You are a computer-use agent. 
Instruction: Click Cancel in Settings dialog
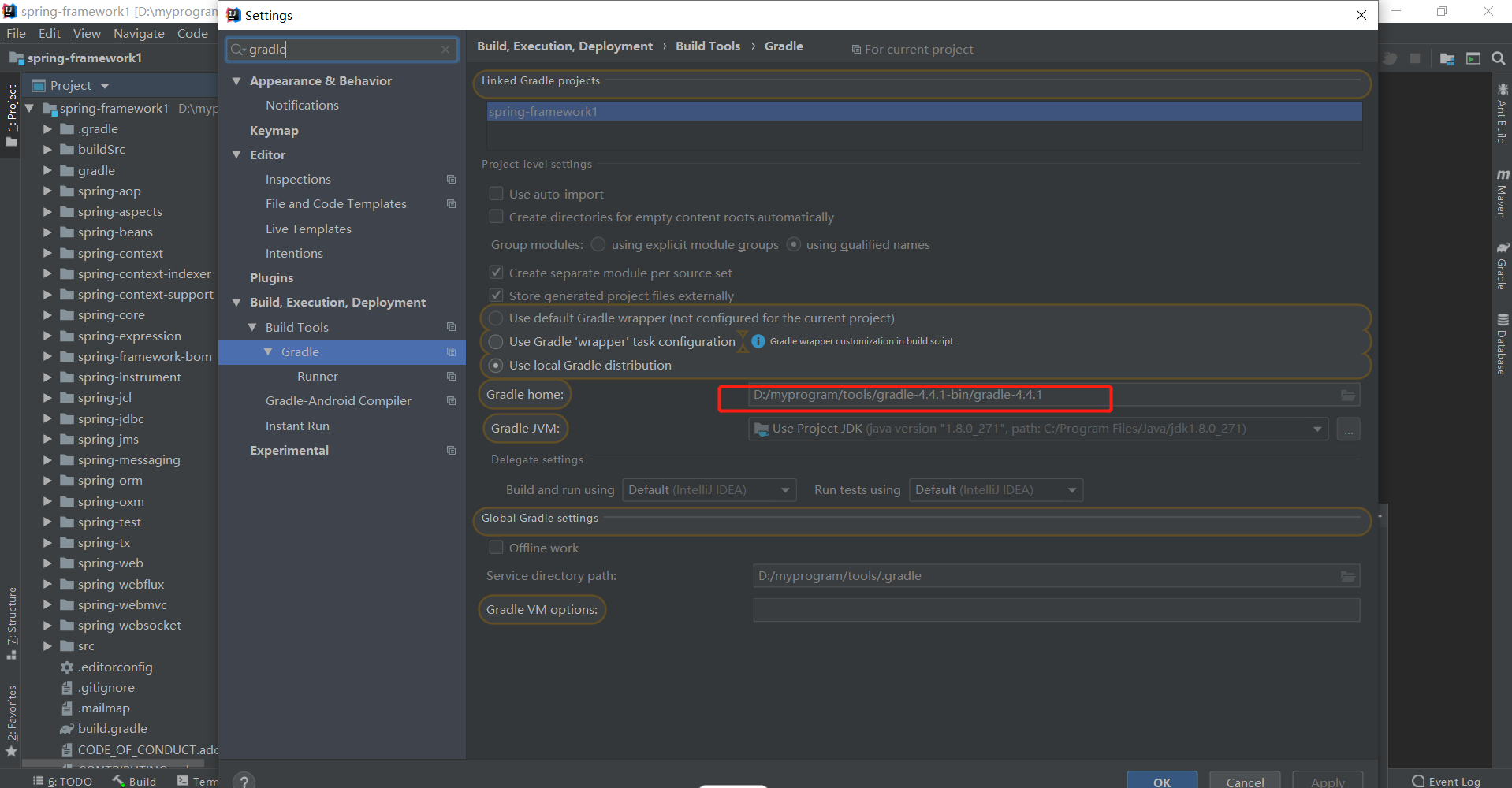click(x=1245, y=781)
